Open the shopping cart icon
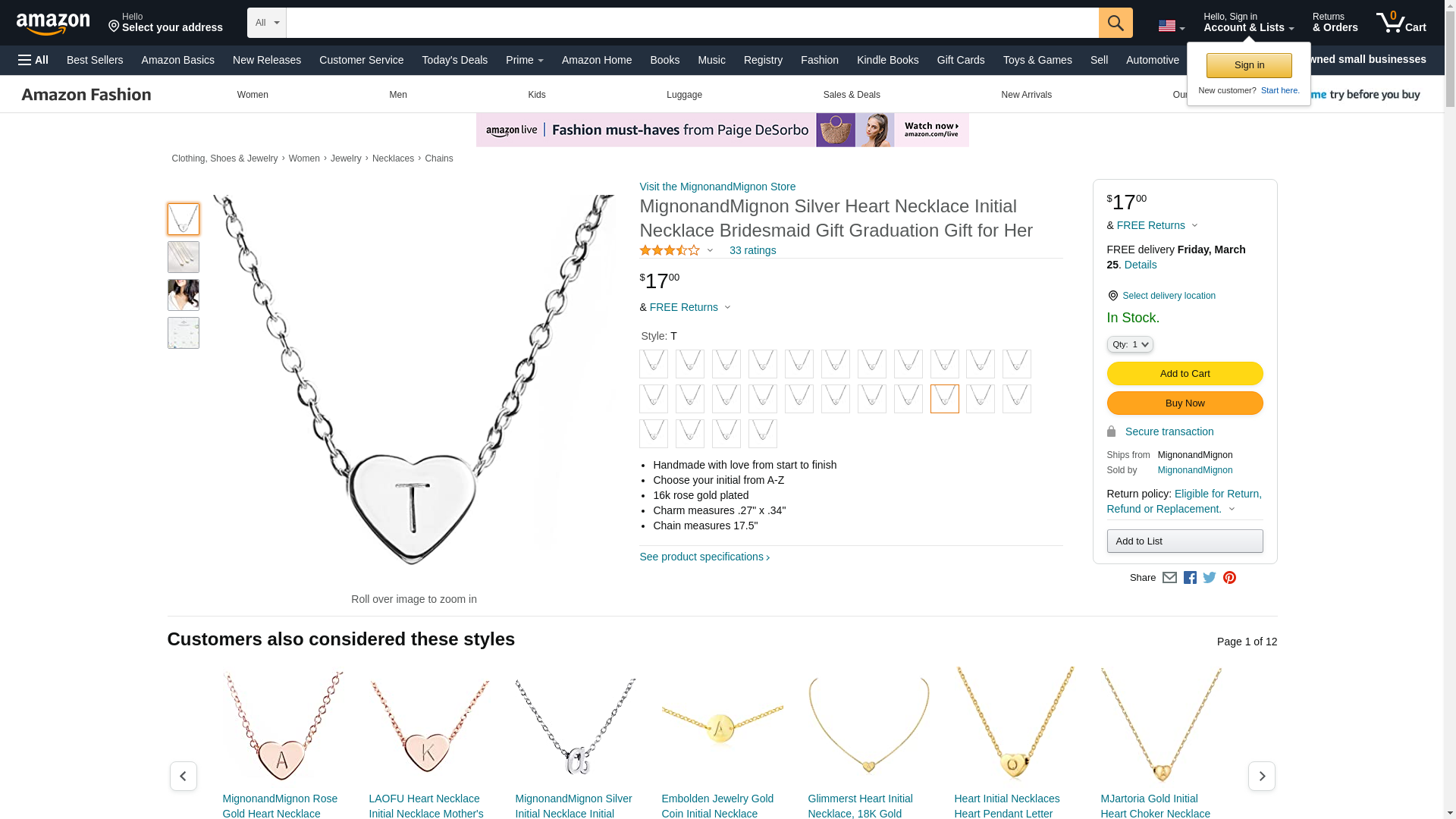The width and height of the screenshot is (1456, 819). [1400, 23]
